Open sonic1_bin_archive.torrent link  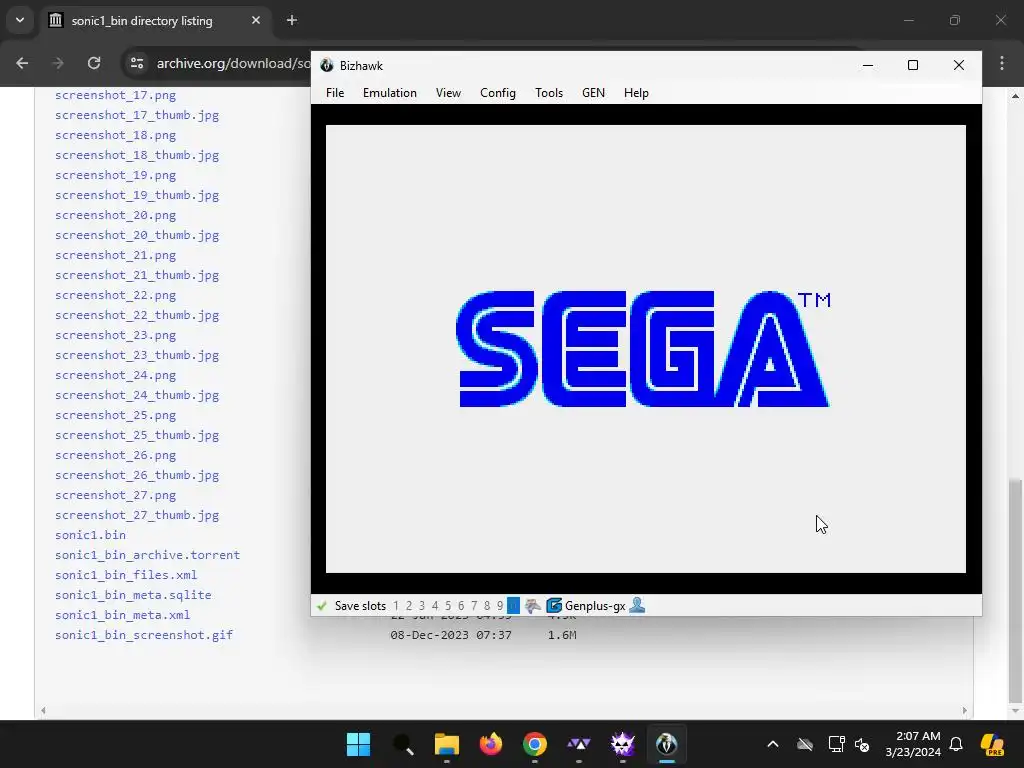[148, 555]
